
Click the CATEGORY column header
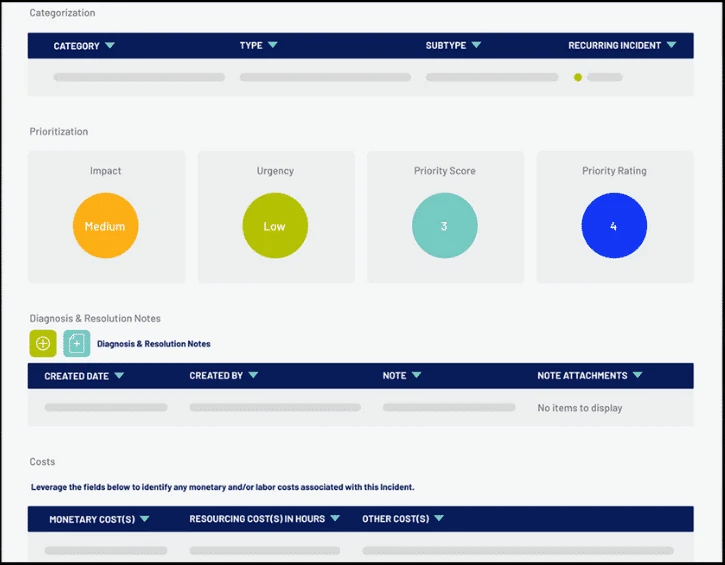pyautogui.click(x=76, y=46)
